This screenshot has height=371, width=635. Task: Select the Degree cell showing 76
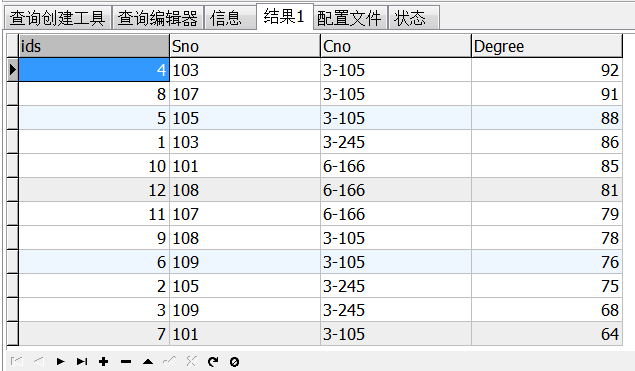pyautogui.click(x=547, y=262)
